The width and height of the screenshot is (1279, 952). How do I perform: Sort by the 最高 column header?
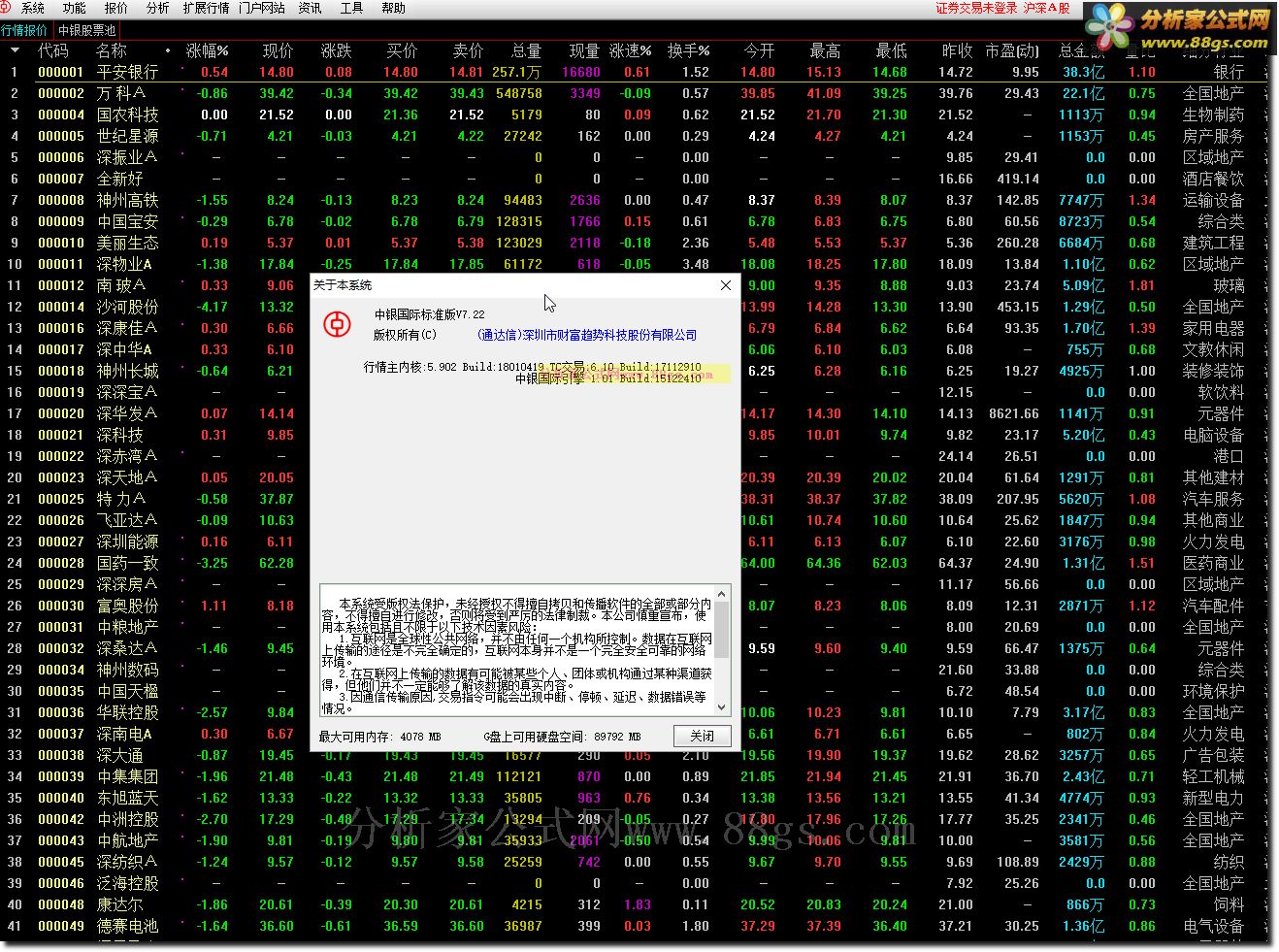tap(826, 50)
